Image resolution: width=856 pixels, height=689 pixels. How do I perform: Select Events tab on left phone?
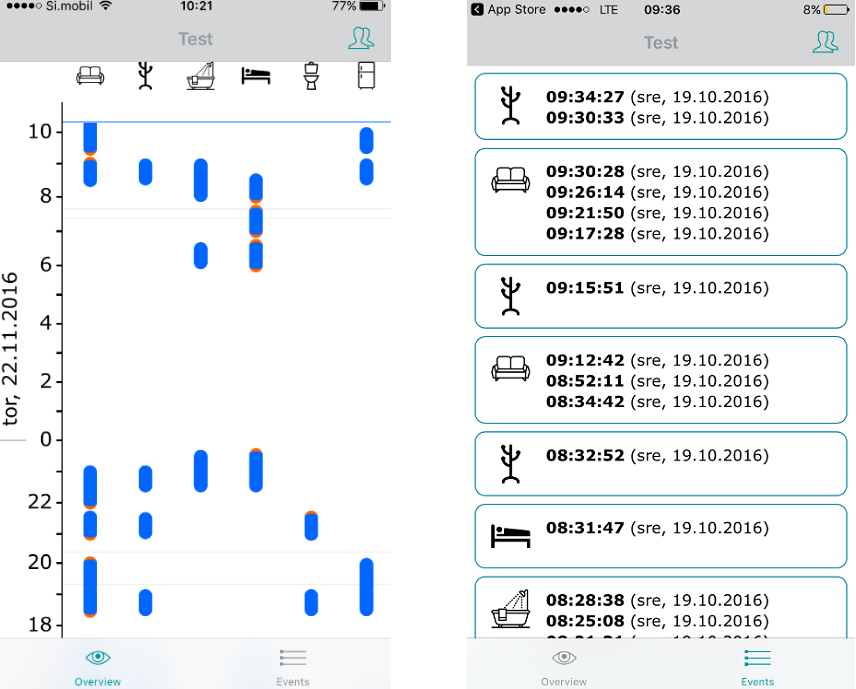[293, 667]
